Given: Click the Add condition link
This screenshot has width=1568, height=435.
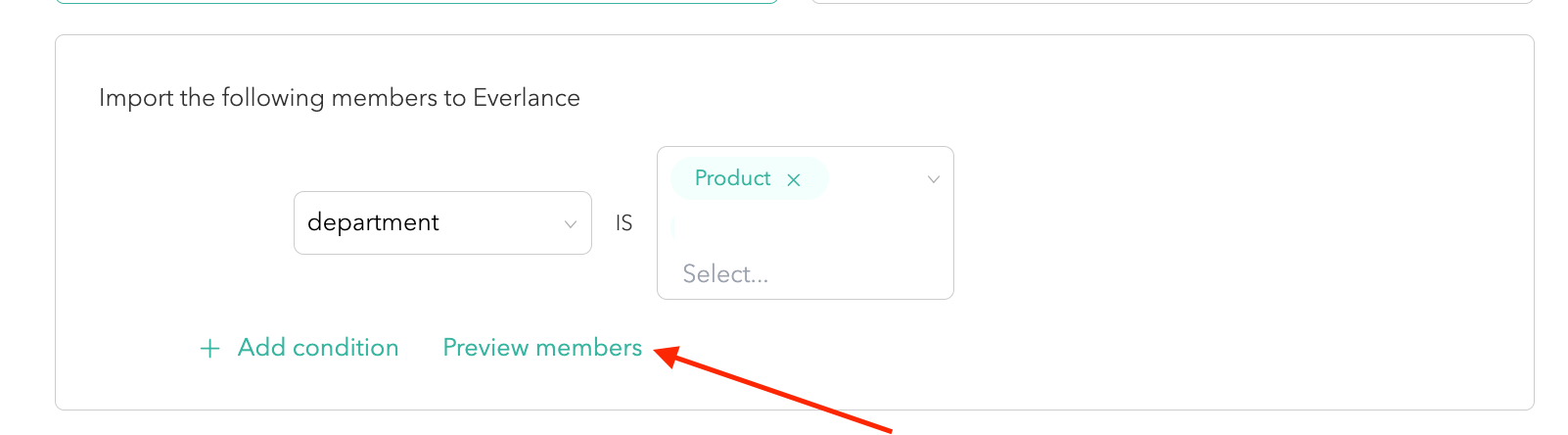Looking at the screenshot, I should pos(318,348).
